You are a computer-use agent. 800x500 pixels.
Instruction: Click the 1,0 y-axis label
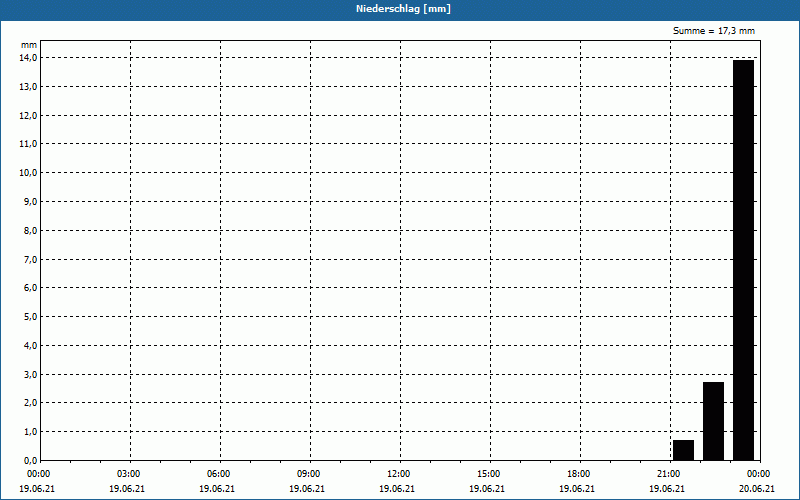(29, 432)
